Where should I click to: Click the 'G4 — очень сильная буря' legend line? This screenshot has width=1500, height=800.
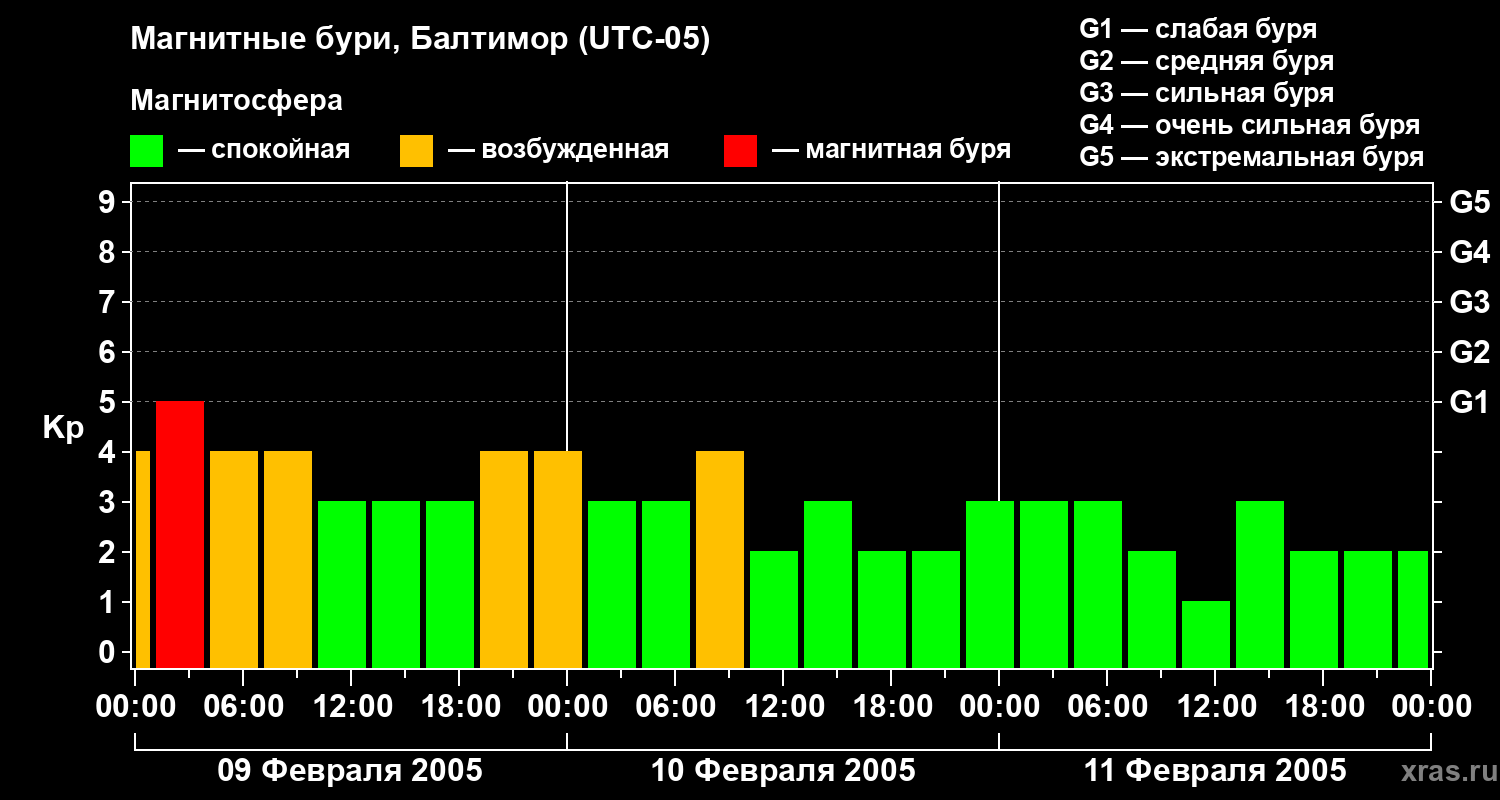pos(1249,125)
